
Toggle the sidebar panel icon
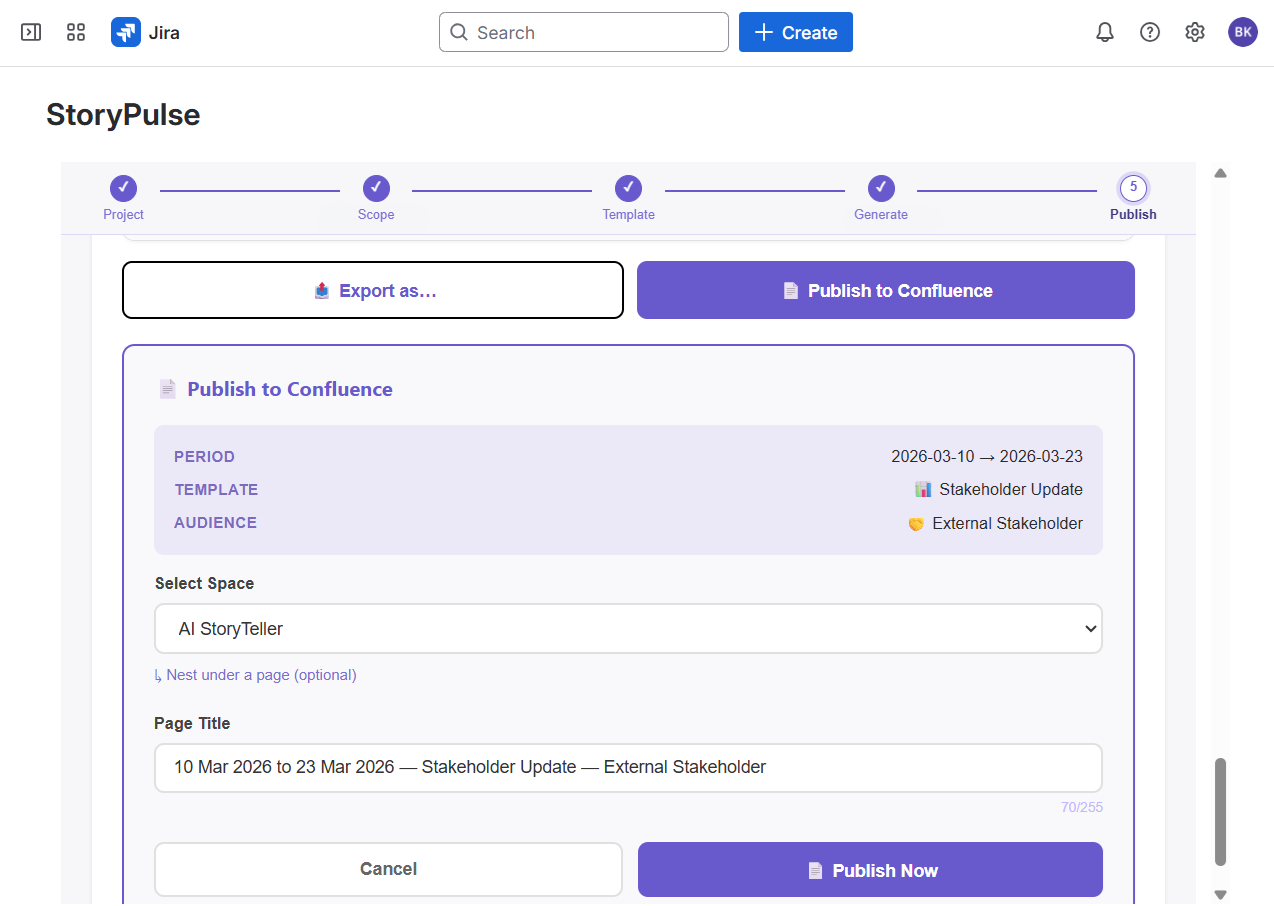(31, 32)
